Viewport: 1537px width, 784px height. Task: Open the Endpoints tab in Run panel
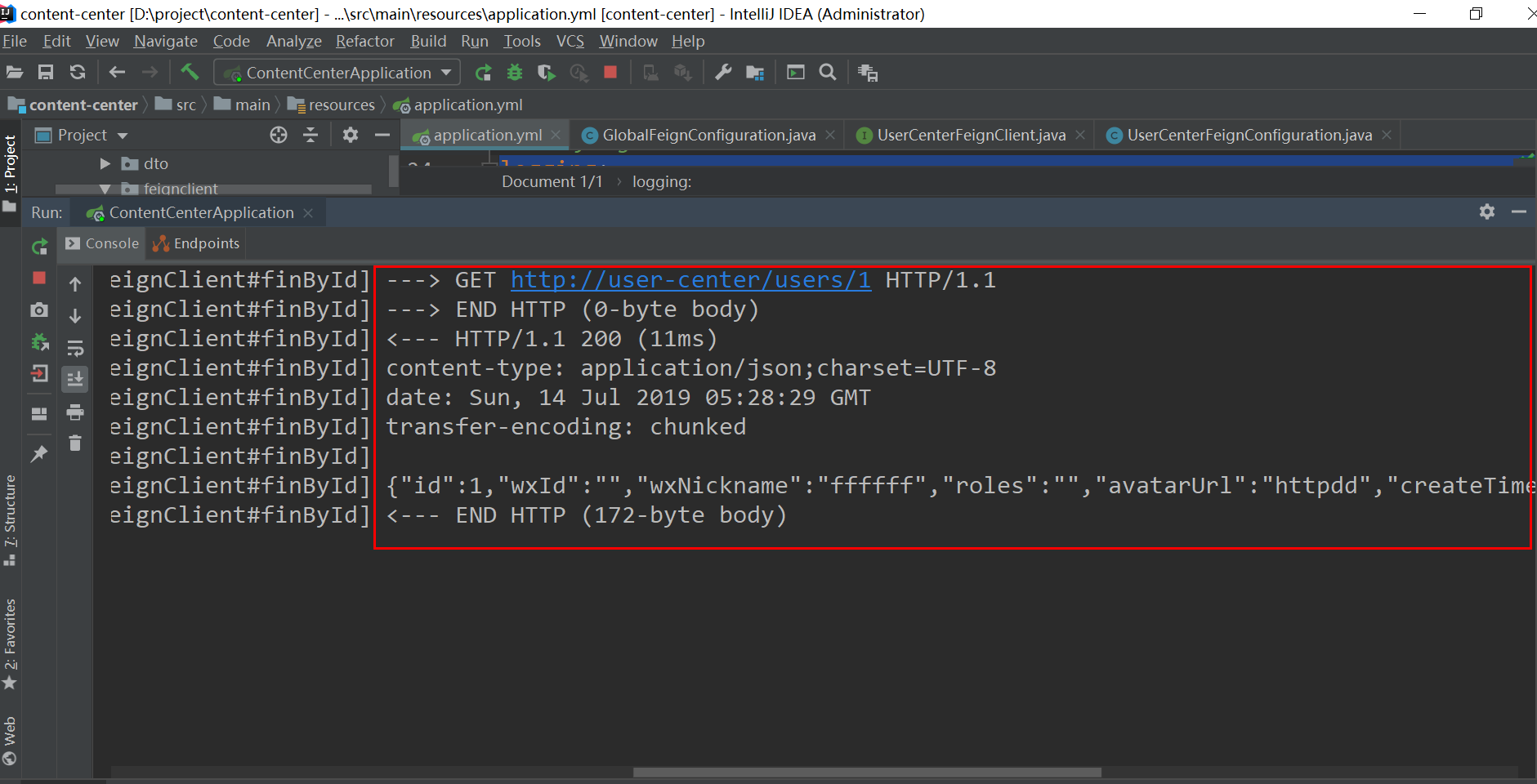point(197,243)
